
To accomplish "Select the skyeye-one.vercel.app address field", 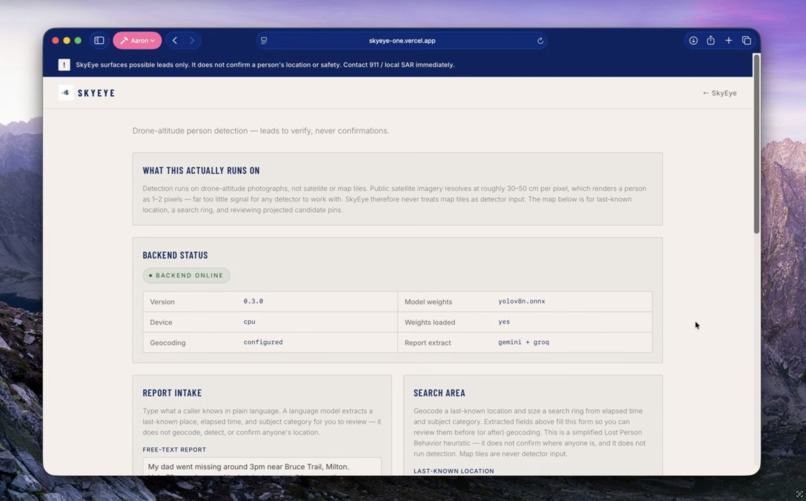I will click(x=402, y=41).
